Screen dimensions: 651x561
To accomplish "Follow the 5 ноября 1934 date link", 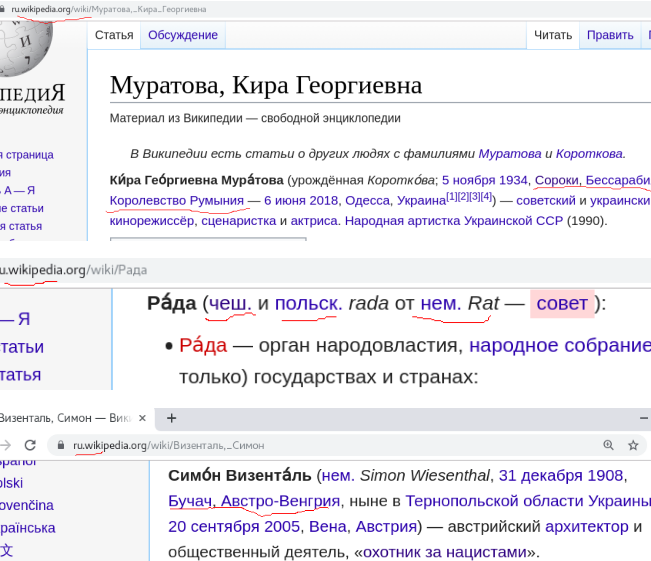I will tap(485, 180).
